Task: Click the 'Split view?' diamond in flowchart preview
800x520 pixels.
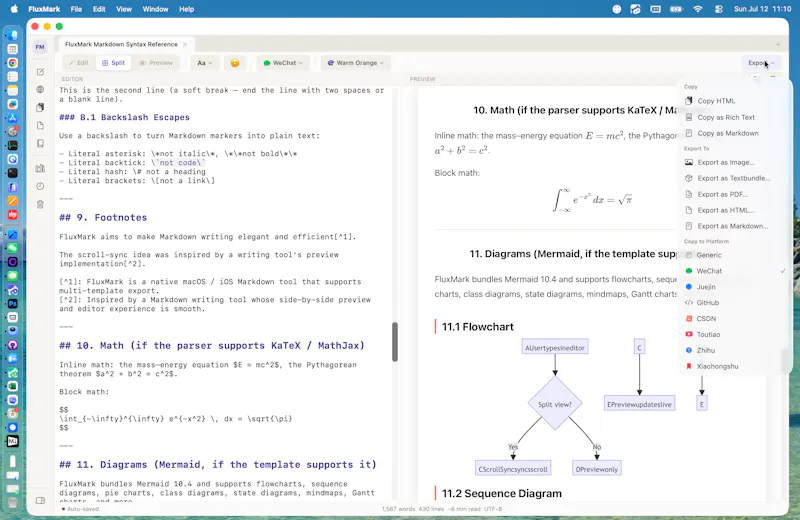Action: point(555,404)
